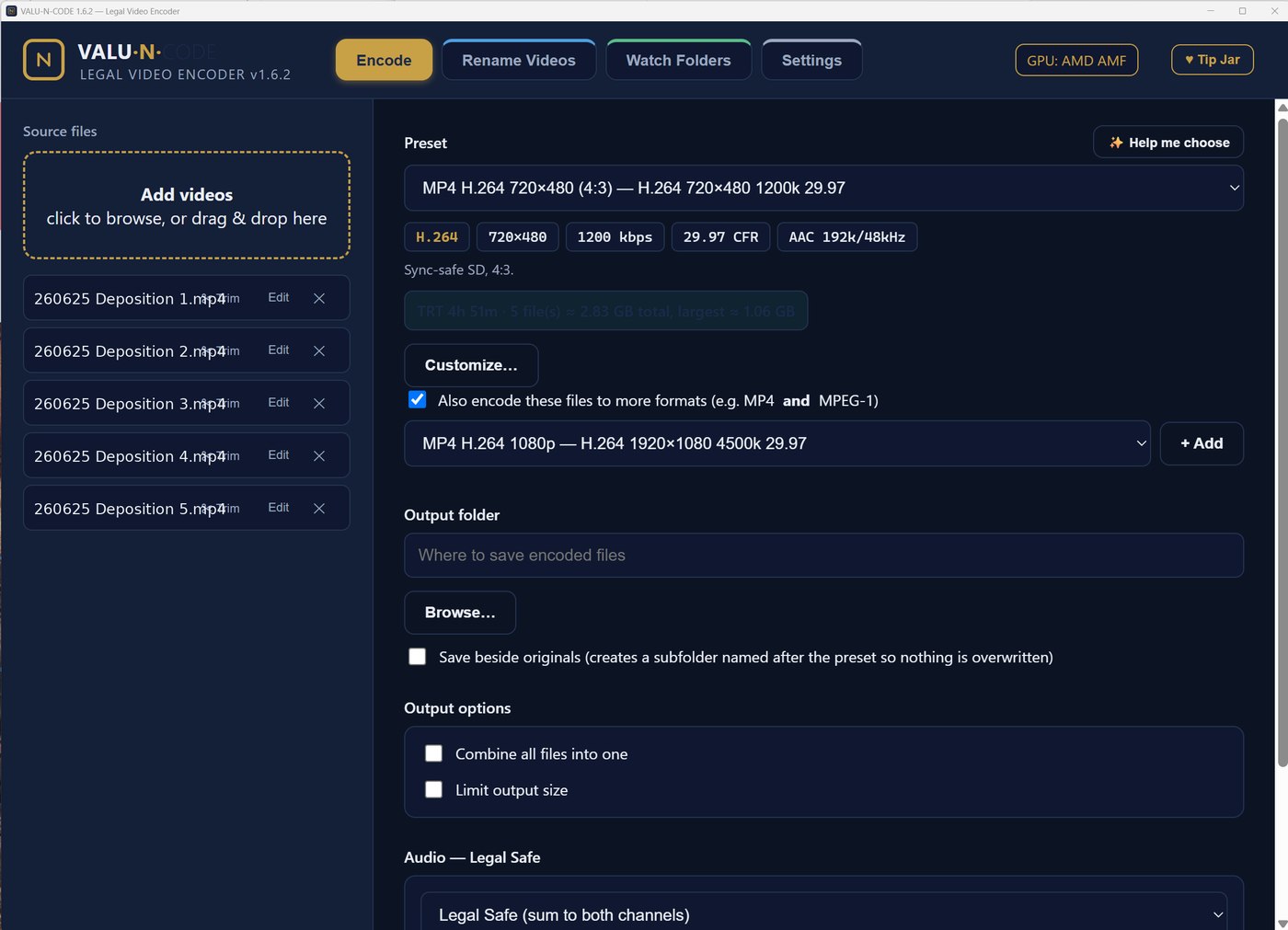The height and width of the screenshot is (930, 1288).
Task: Remove 260625 Deposition 2.mp4 with its X icon
Action: tap(319, 350)
